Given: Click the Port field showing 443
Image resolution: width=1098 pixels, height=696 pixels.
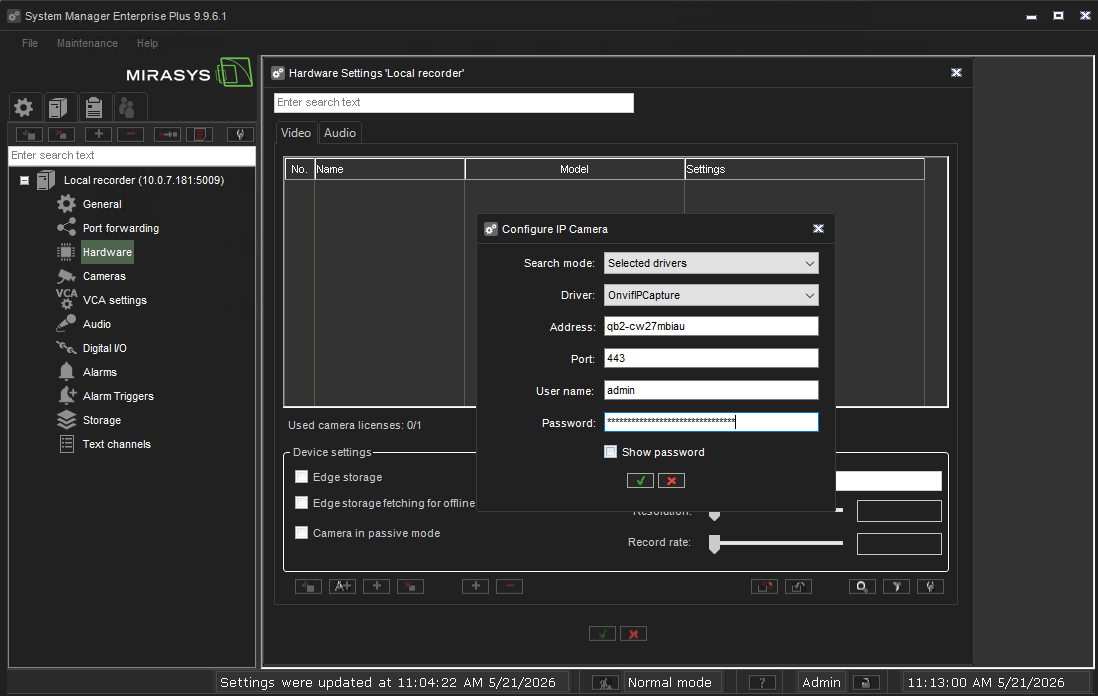Looking at the screenshot, I should (711, 359).
